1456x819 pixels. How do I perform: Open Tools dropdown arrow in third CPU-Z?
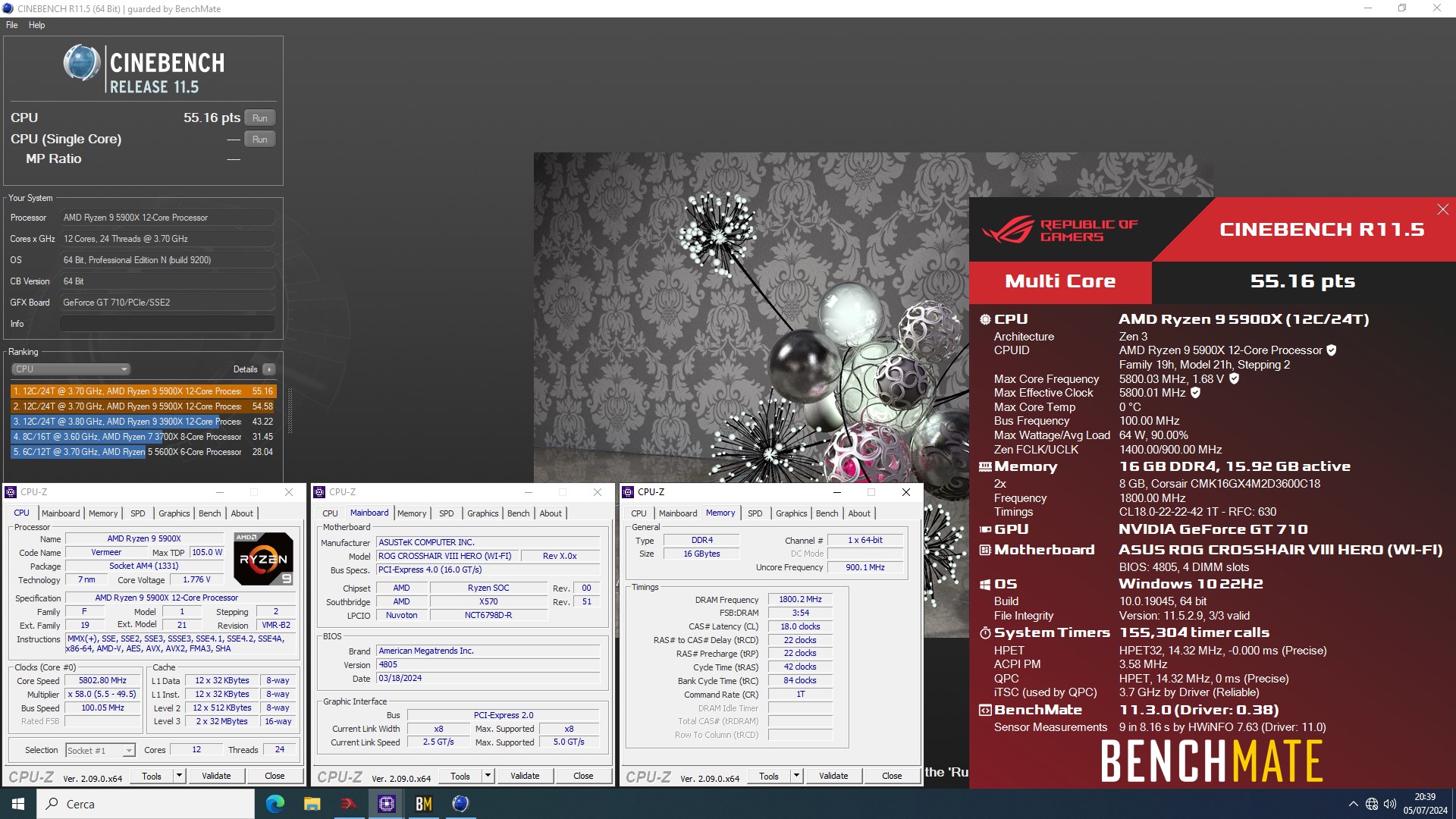pyautogui.click(x=797, y=776)
